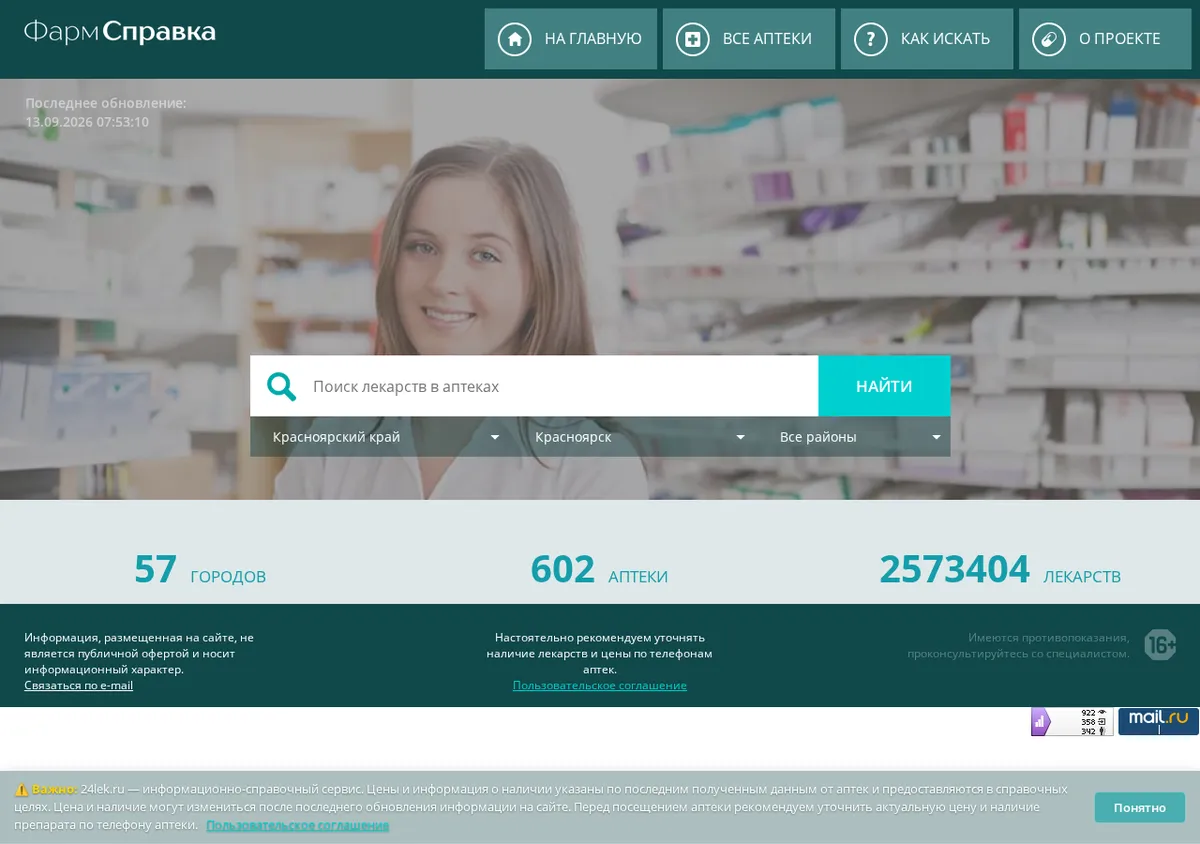Click the 16+ age restriction badge

click(x=1160, y=645)
